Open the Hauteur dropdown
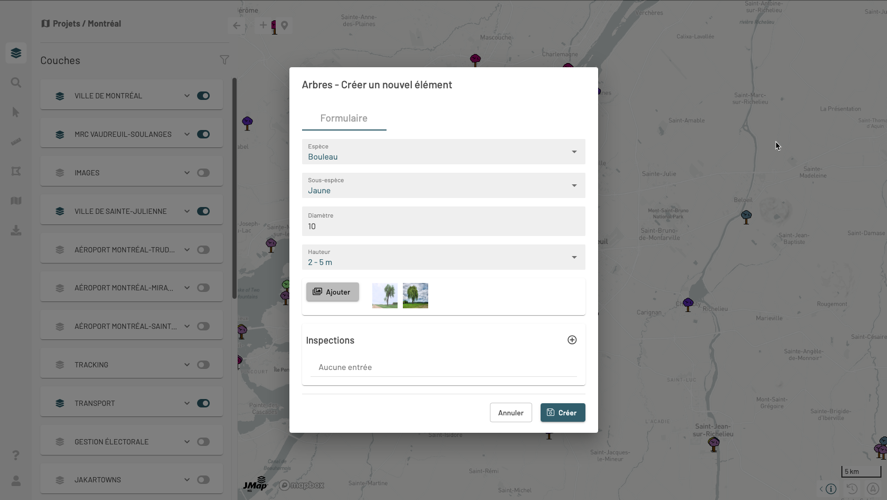Image resolution: width=887 pixels, height=500 pixels. (x=443, y=257)
